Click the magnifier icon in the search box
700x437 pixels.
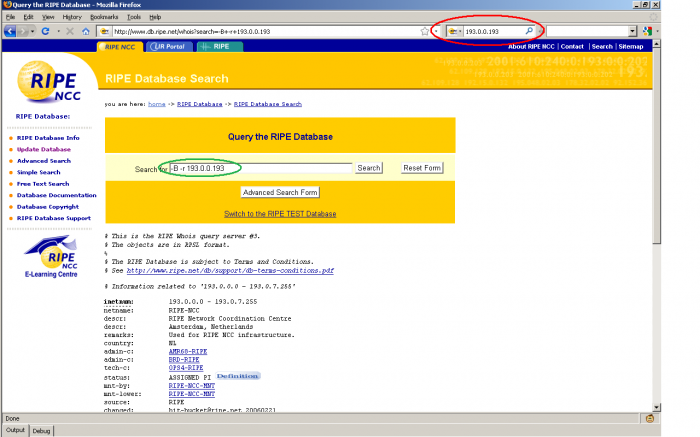(x=529, y=31)
